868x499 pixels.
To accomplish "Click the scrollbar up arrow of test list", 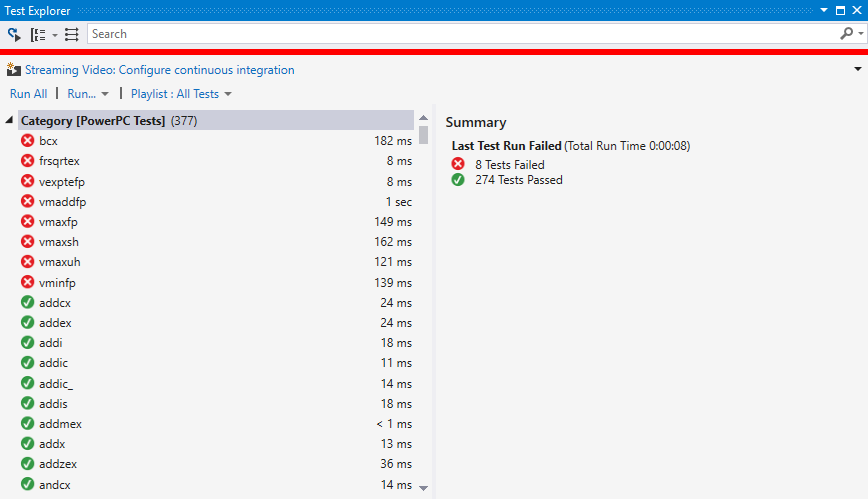I will [x=423, y=117].
